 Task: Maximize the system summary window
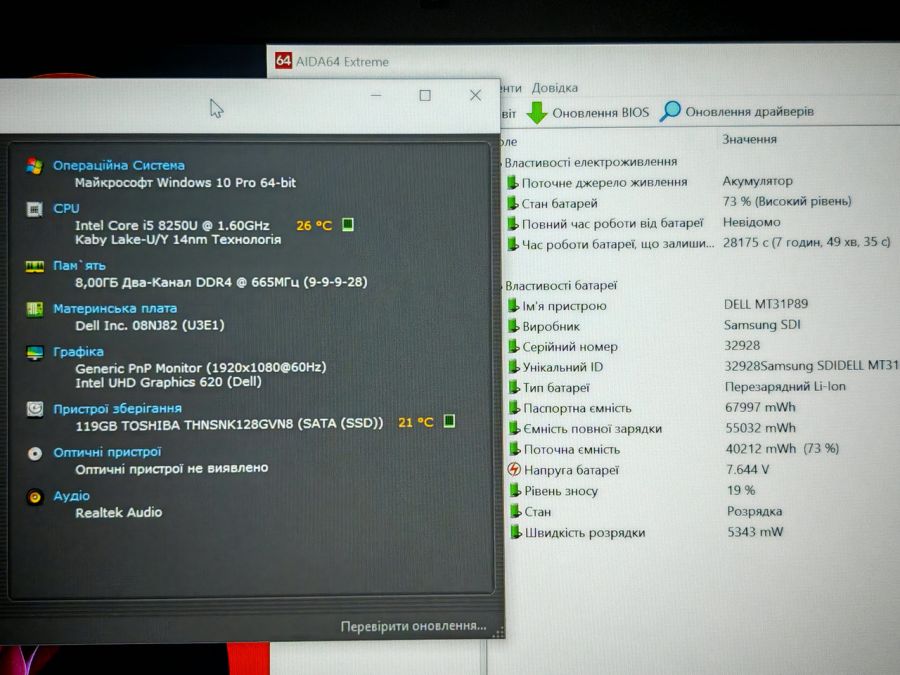[425, 95]
